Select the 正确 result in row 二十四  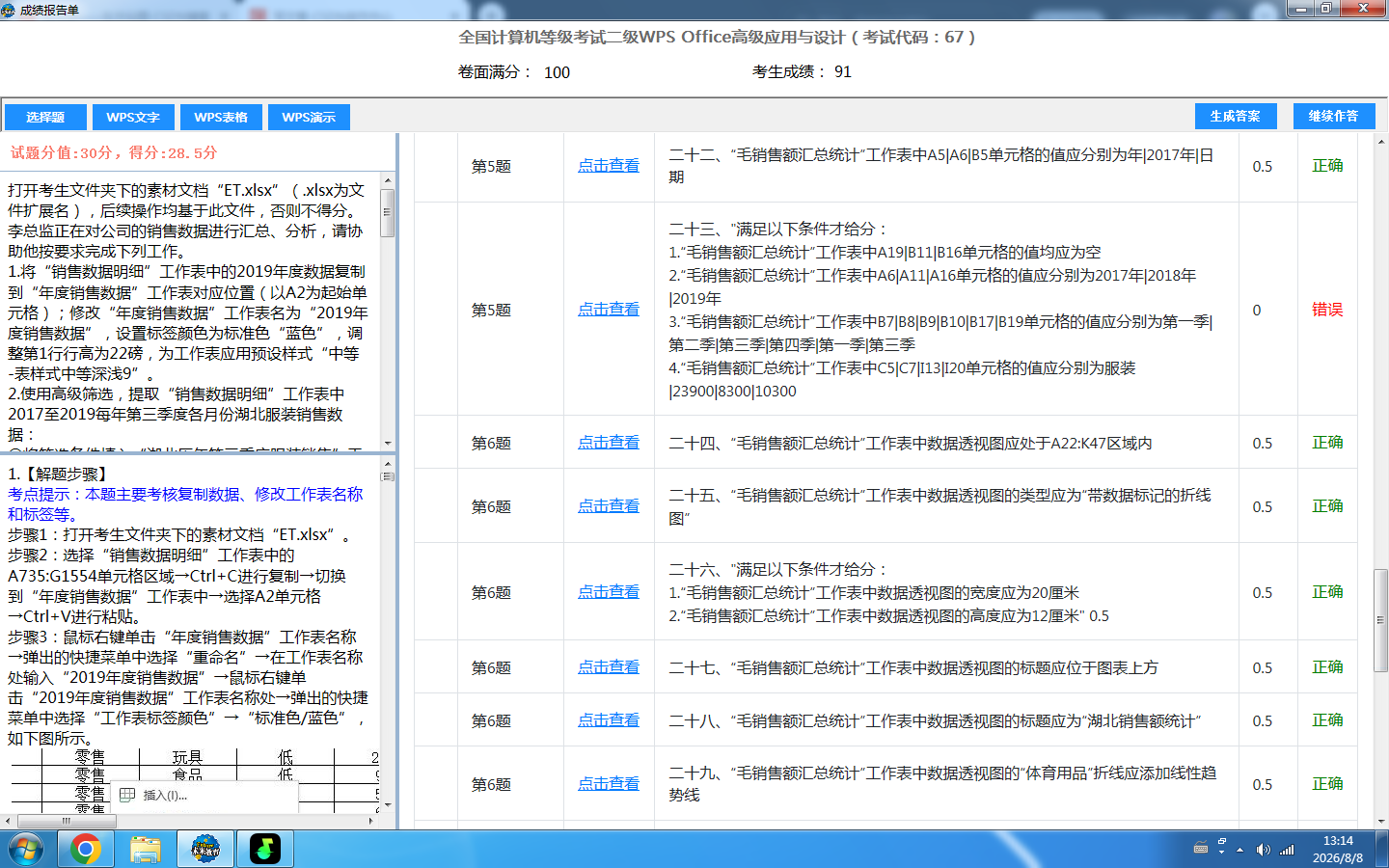click(1327, 443)
